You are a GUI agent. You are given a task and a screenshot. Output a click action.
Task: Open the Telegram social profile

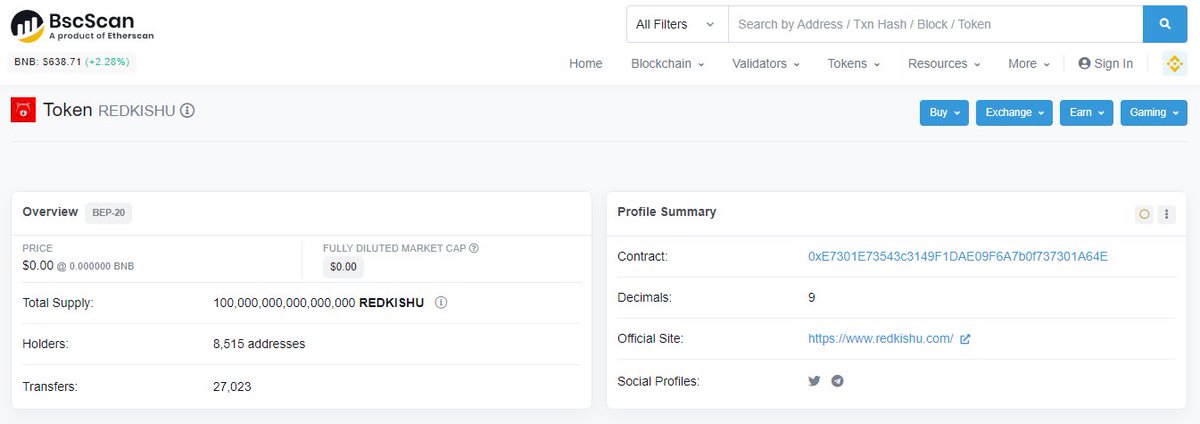click(x=838, y=381)
